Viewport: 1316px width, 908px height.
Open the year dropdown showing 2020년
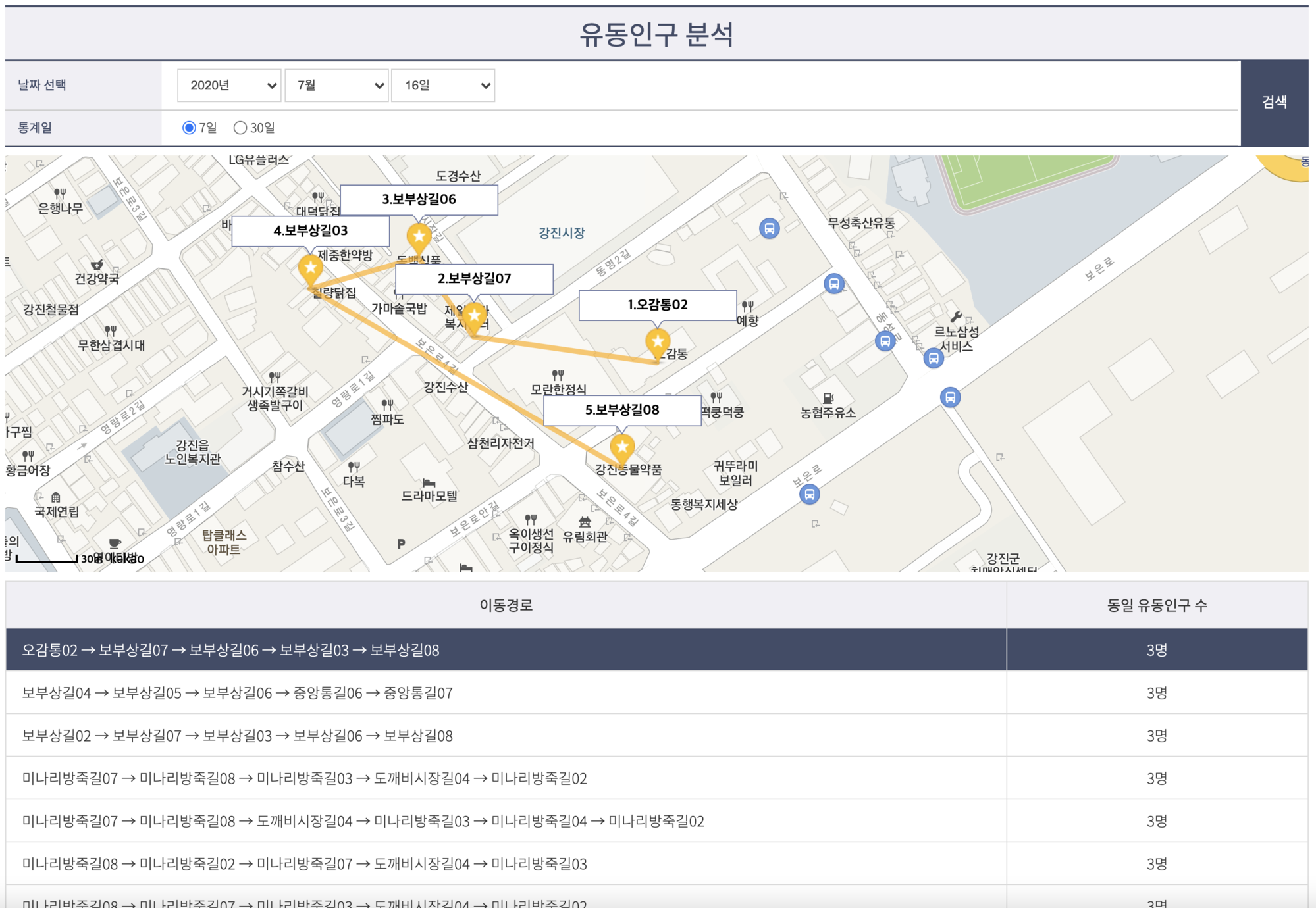[x=229, y=86]
